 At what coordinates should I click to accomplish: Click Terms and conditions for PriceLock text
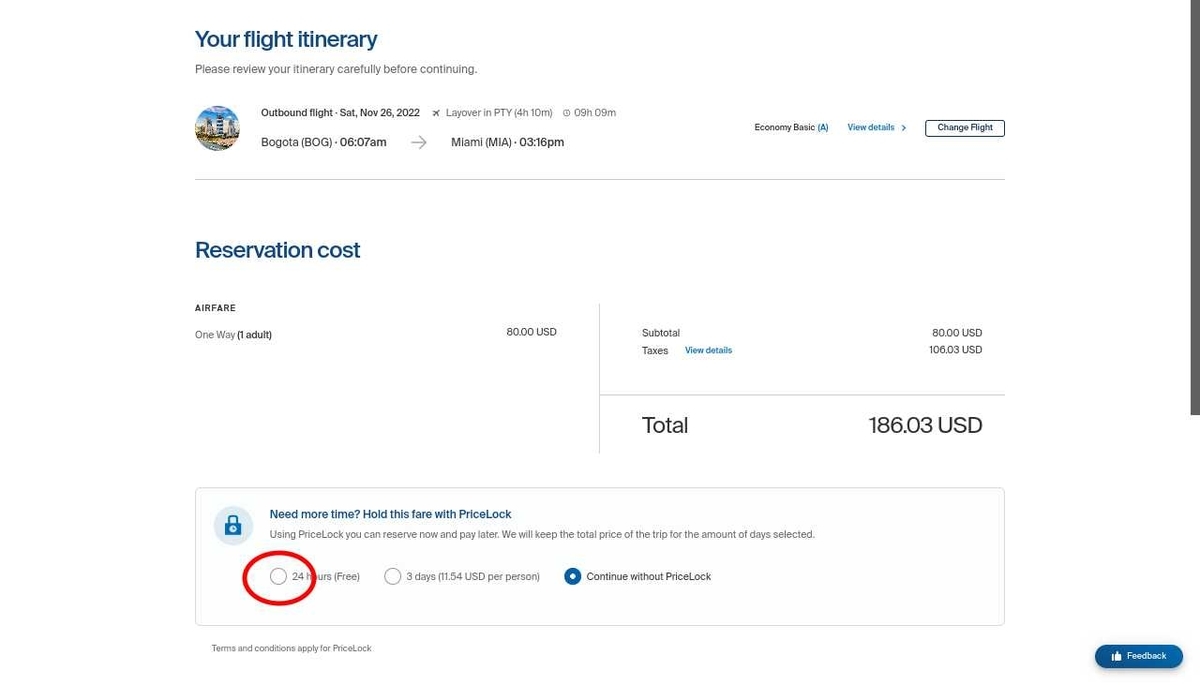click(291, 648)
